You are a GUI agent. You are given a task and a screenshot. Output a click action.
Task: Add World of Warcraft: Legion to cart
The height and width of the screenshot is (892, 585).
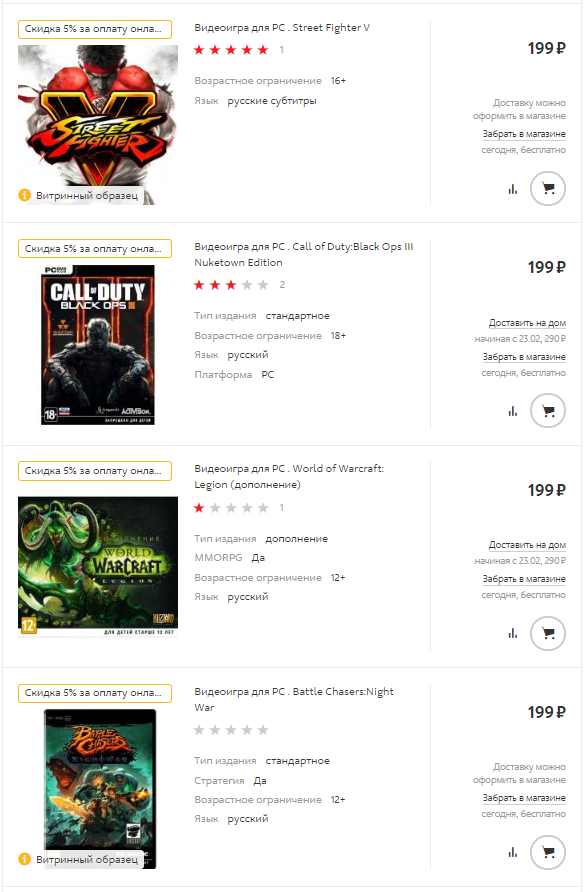(547, 633)
